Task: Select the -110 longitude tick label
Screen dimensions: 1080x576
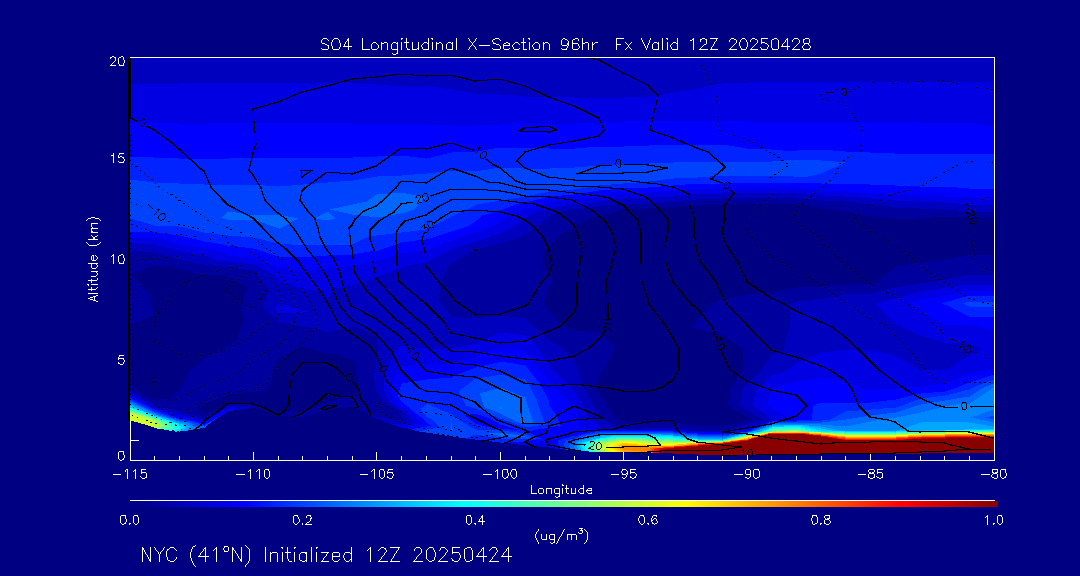Action: [253, 475]
